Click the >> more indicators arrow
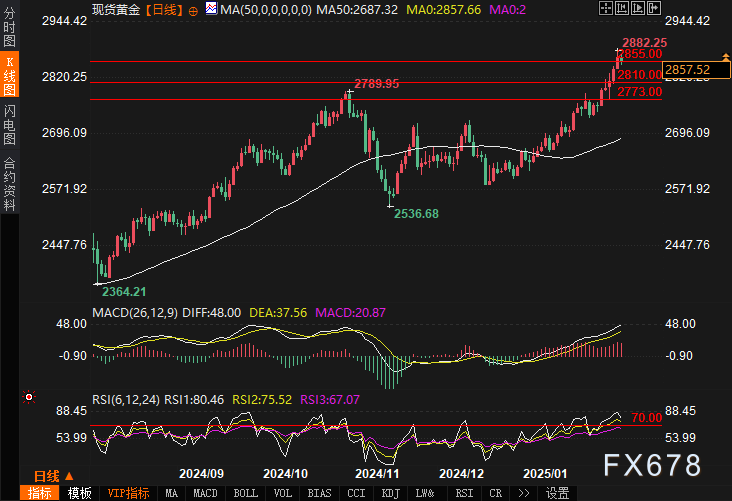 point(521,493)
